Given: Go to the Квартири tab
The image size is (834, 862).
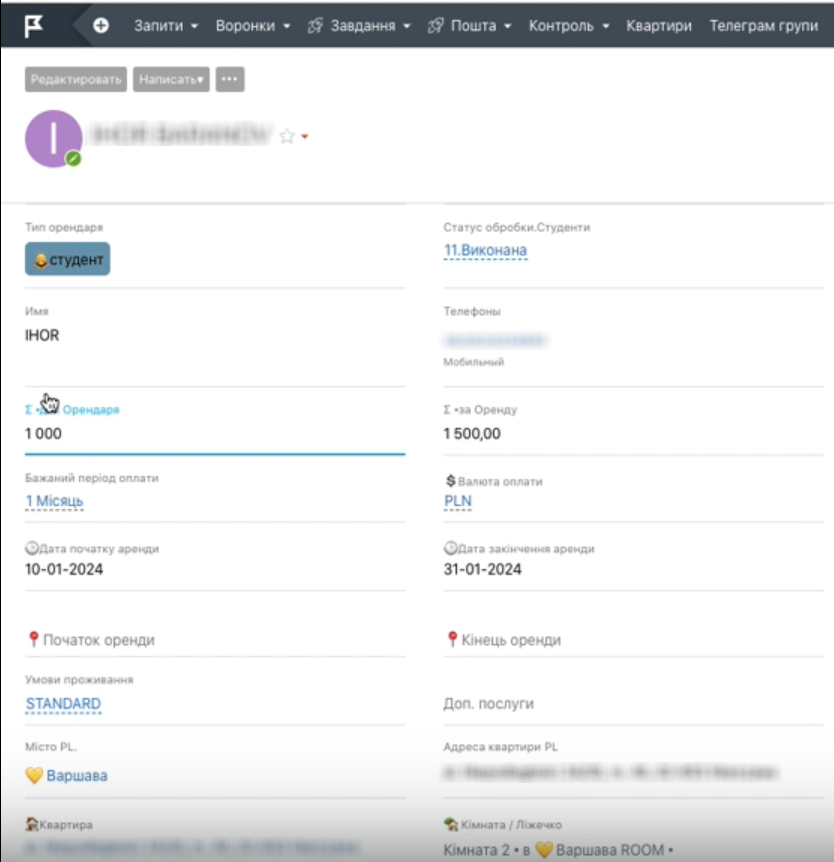Looking at the screenshot, I should click(x=658, y=25).
